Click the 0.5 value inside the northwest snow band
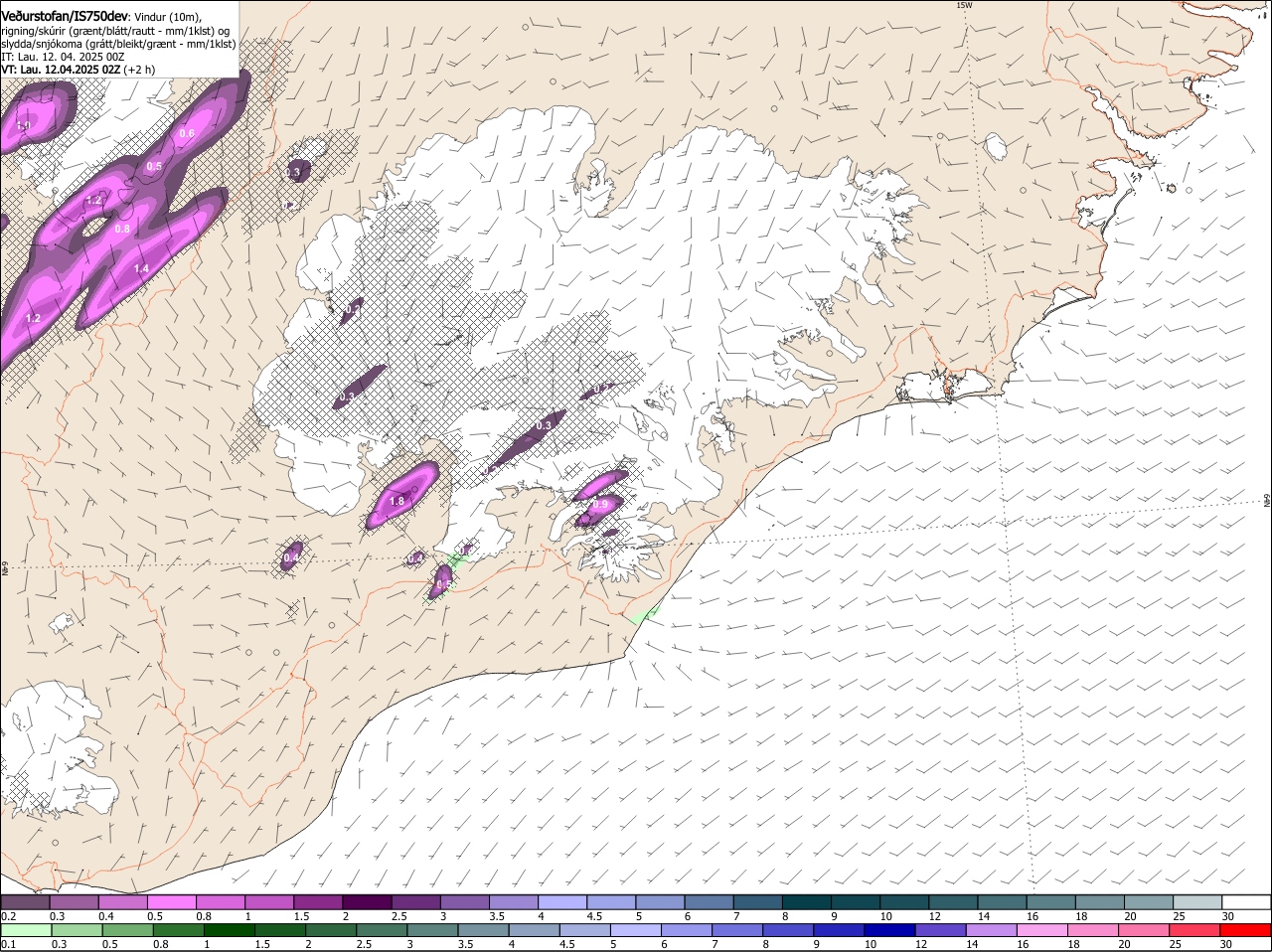The height and width of the screenshot is (952, 1272). point(154,167)
